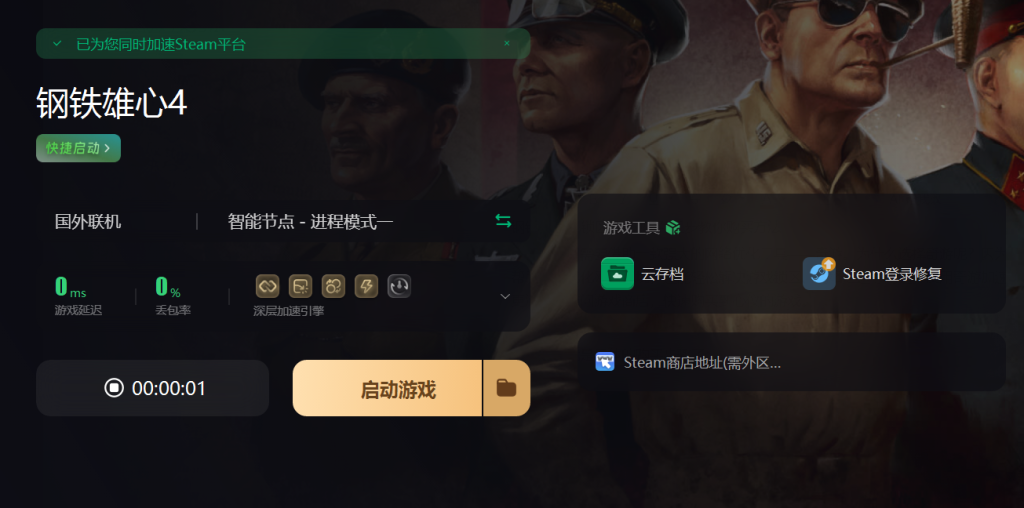Click the first chain-link acceleration engine icon

coord(267,286)
